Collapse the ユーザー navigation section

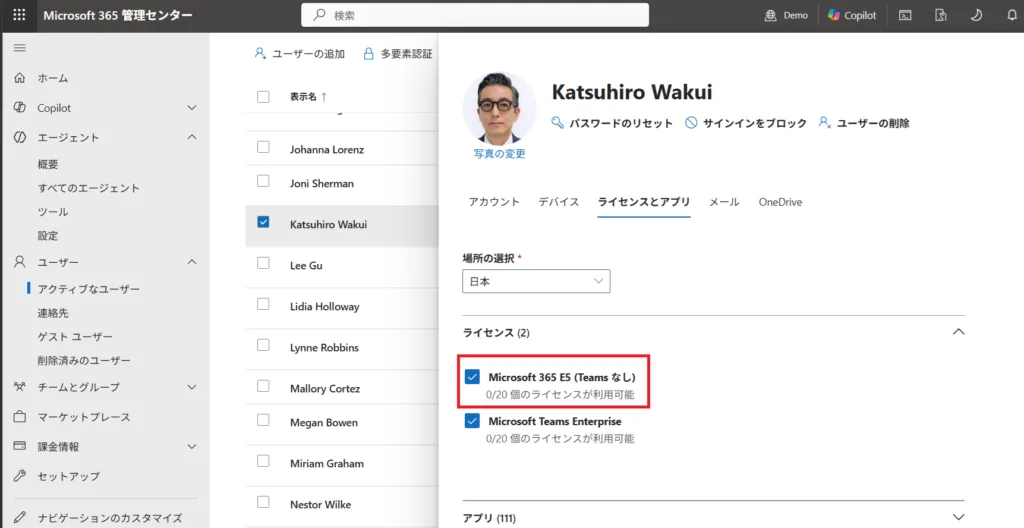[x=192, y=262]
